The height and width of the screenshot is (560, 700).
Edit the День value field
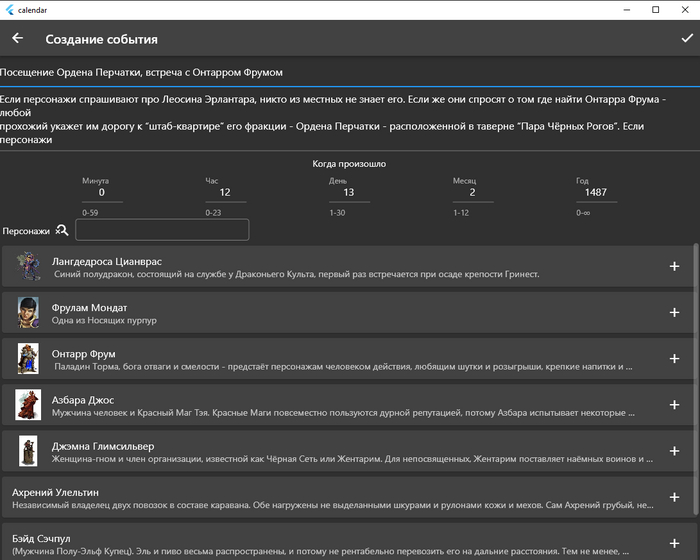(348, 192)
